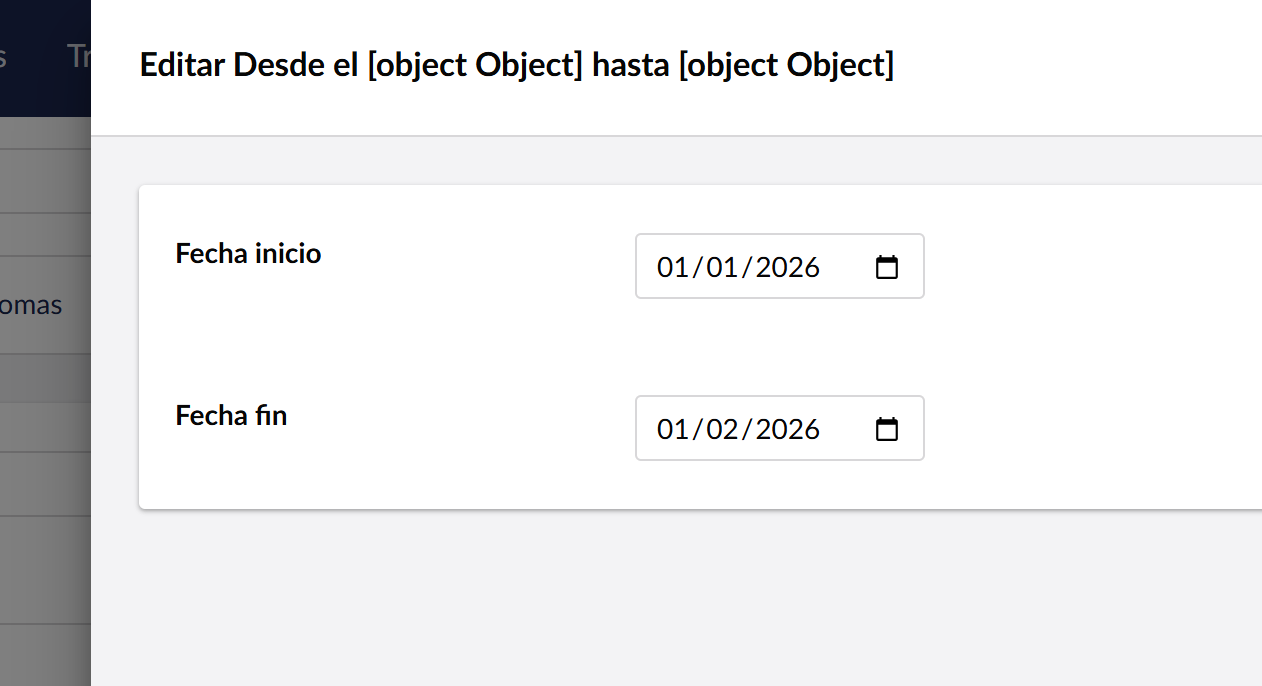Viewport: 1262px width, 686px height.
Task: Select the year 2026 in Fecha inicio
Action: [x=787, y=267]
